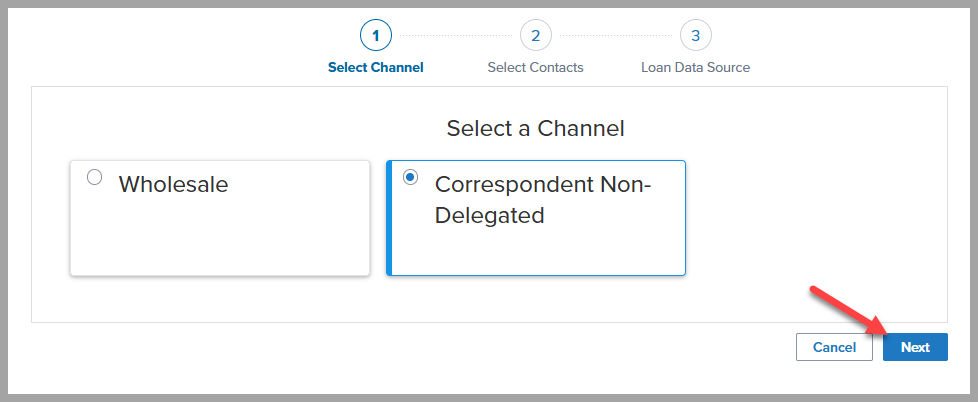Click the step 1 circle indicator

pyautogui.click(x=375, y=36)
